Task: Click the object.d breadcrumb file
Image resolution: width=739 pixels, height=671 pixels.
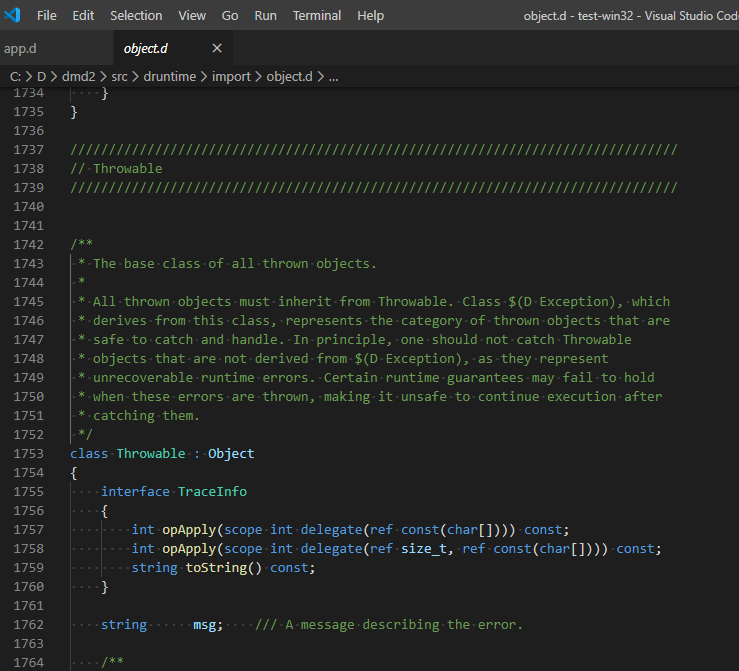Action: pyautogui.click(x=289, y=77)
